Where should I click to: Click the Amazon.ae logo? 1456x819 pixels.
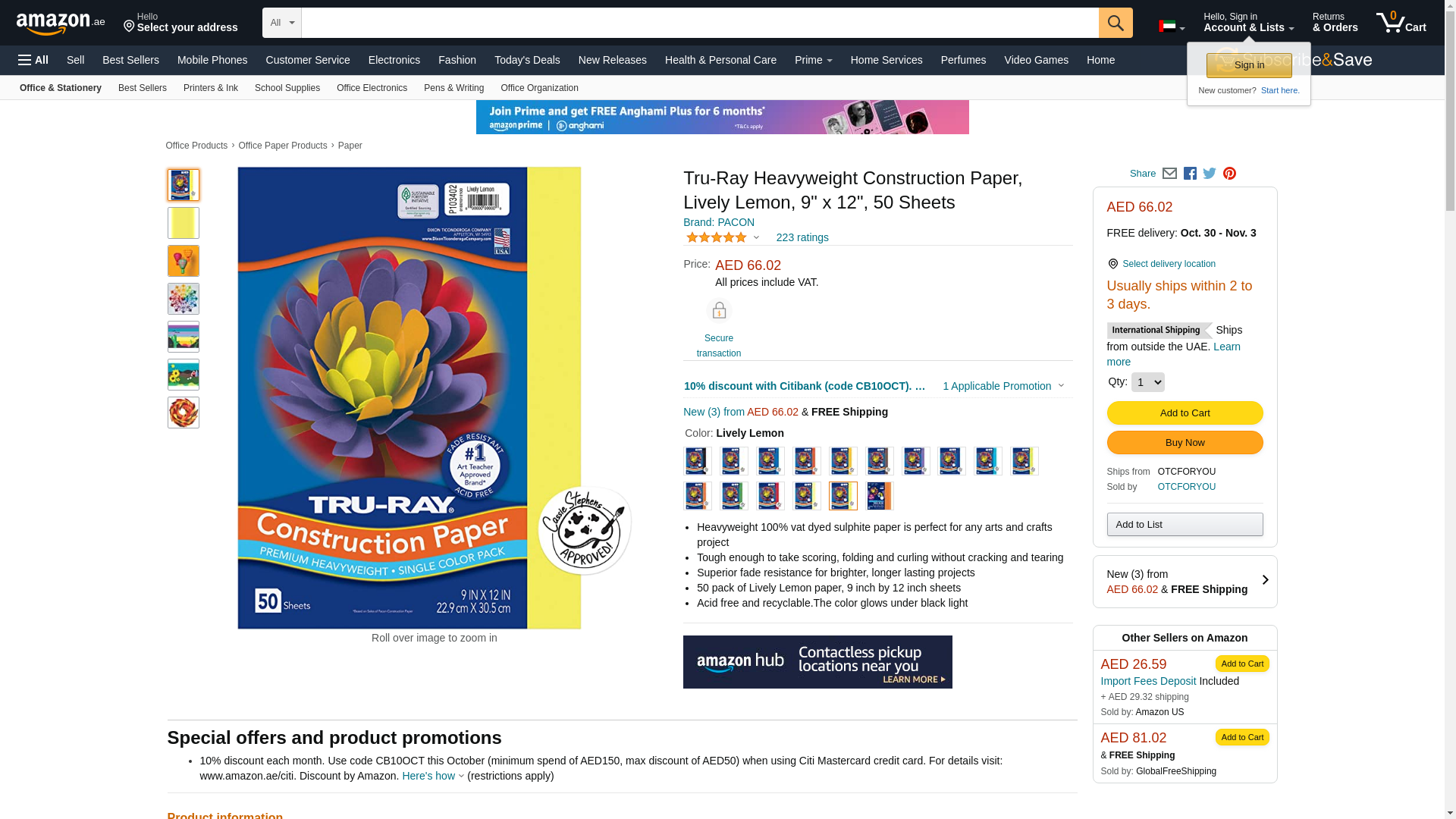(x=61, y=23)
